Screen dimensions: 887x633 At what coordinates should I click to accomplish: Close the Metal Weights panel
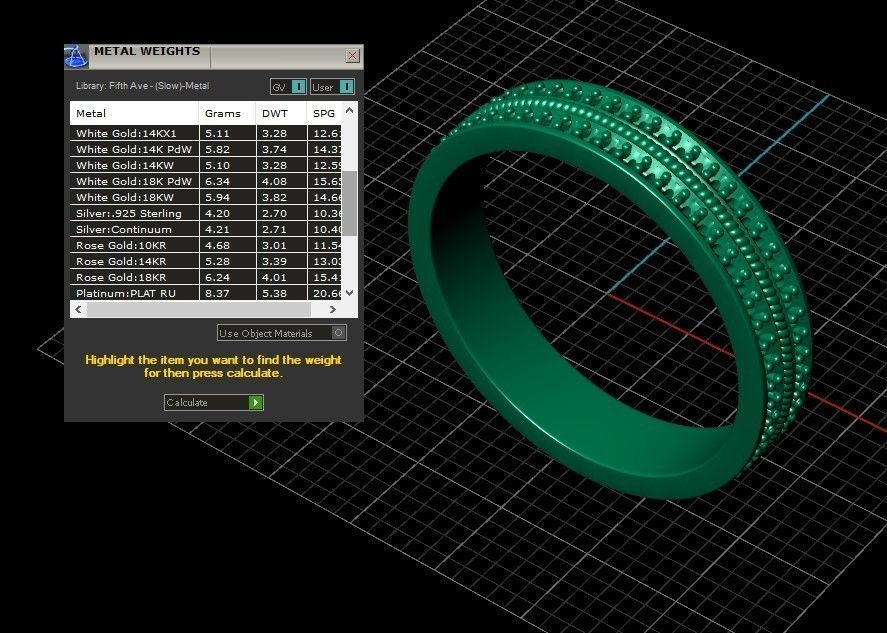coord(352,55)
